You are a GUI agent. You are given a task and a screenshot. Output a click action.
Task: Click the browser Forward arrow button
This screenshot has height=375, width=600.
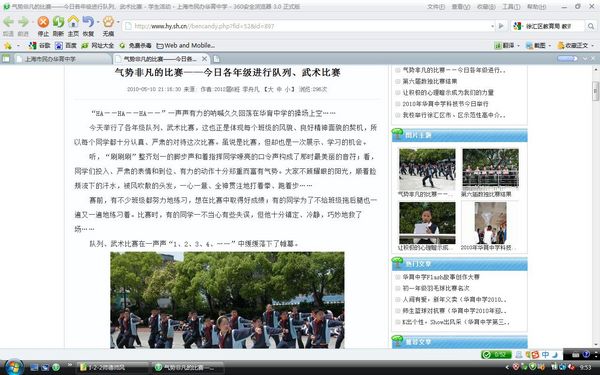(x=23, y=22)
